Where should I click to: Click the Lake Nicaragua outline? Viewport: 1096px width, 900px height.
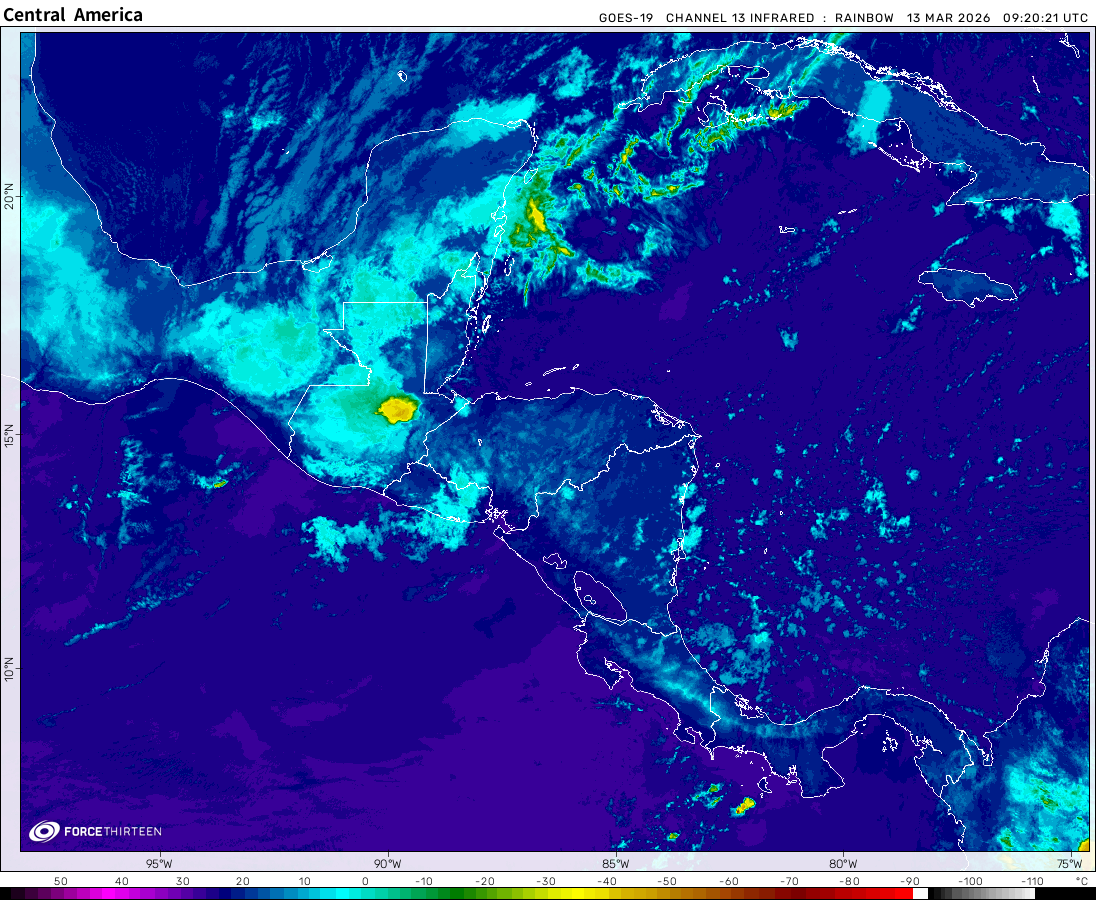(598, 596)
